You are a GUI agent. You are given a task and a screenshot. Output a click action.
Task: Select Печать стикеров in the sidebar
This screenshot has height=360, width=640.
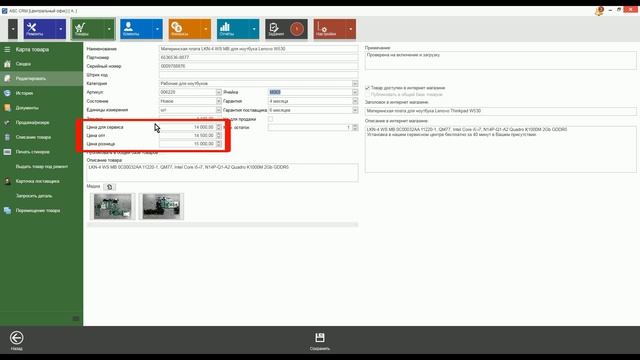tap(41, 152)
